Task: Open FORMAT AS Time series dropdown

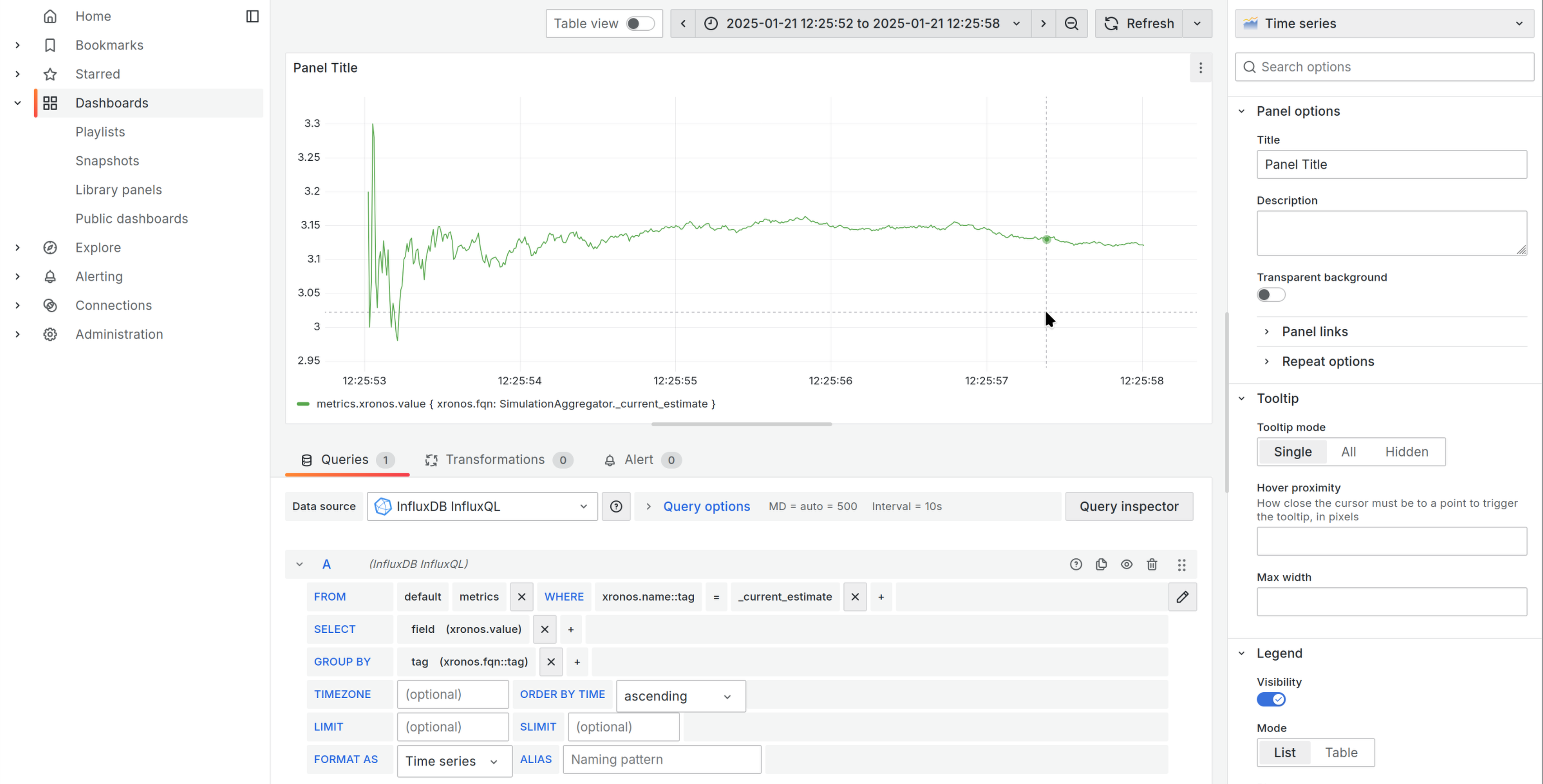Action: [x=454, y=761]
